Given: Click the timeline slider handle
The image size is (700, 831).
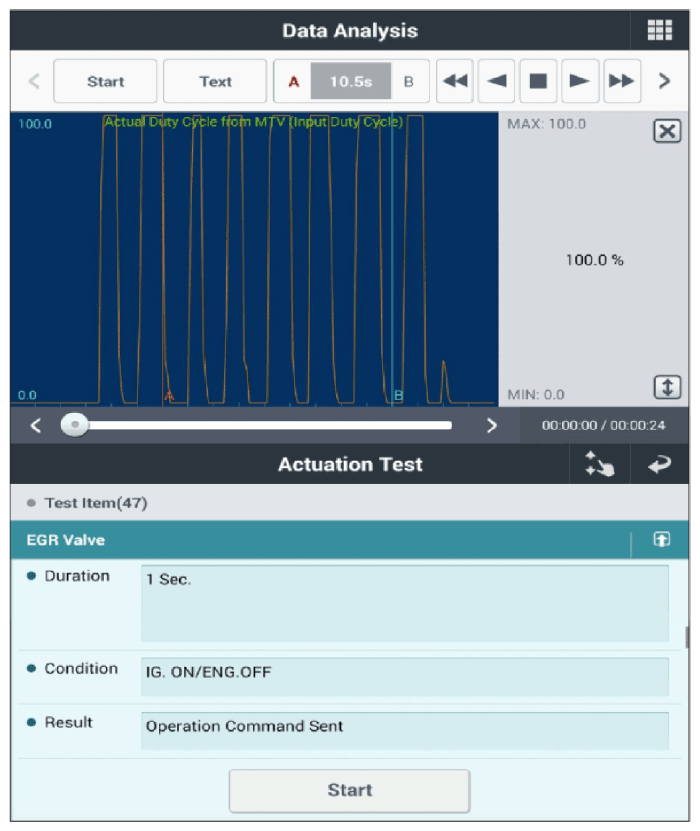Looking at the screenshot, I should (x=73, y=425).
